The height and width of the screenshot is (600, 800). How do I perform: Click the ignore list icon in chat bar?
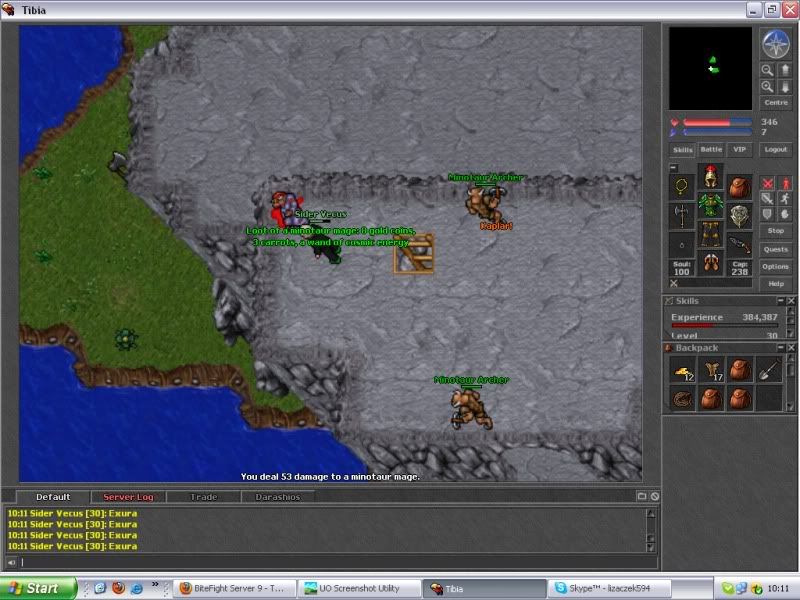(655, 496)
